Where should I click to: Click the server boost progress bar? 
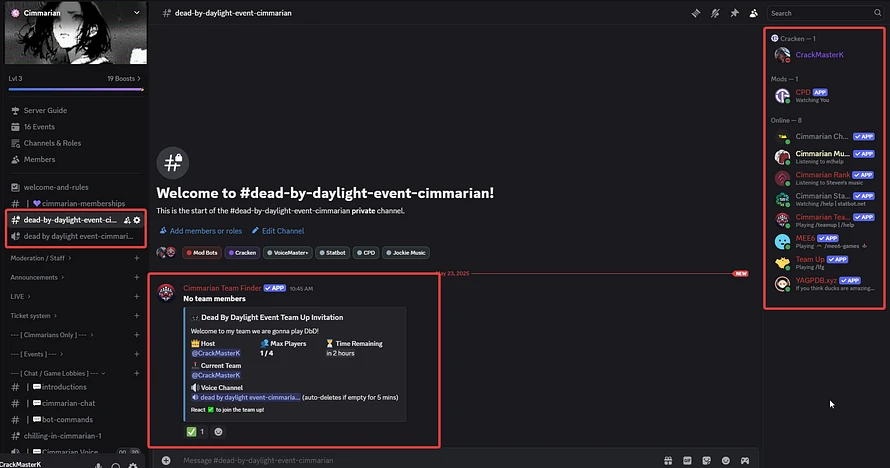pyautogui.click(x=75, y=89)
